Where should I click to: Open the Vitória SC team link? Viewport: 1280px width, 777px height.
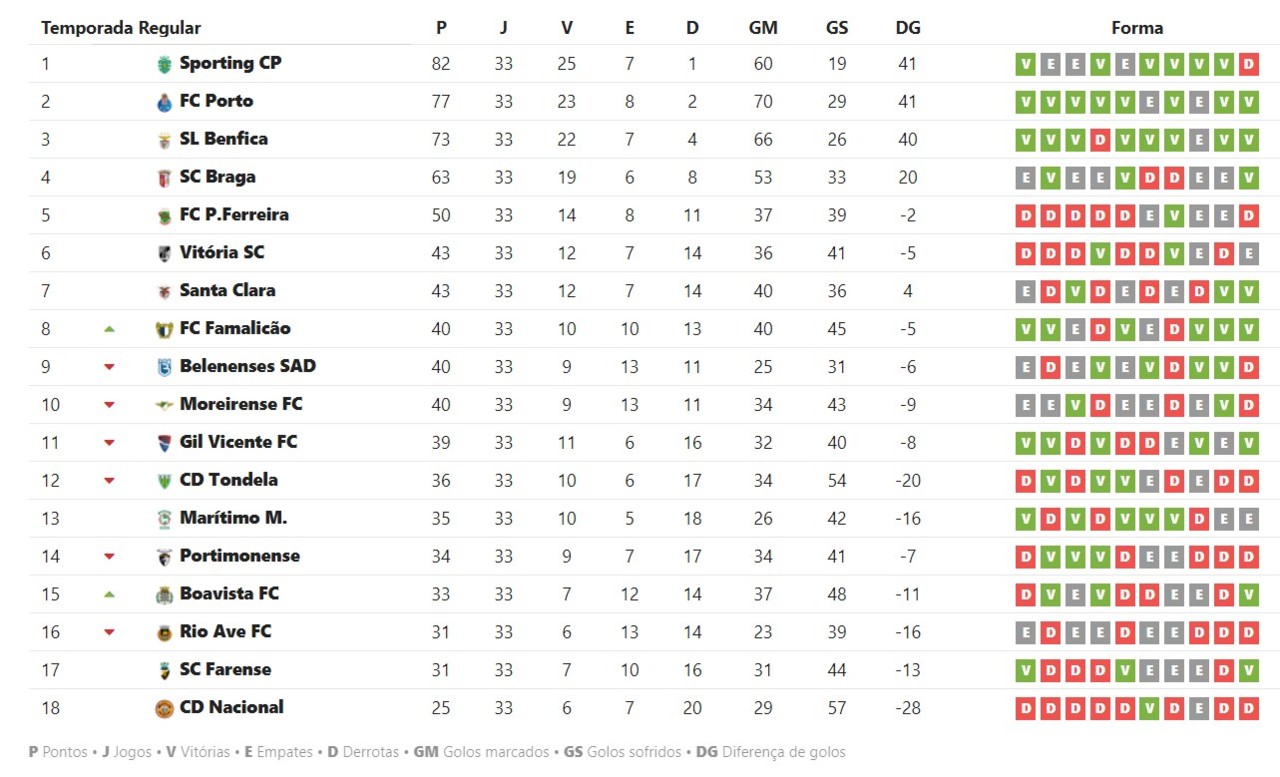(221, 253)
